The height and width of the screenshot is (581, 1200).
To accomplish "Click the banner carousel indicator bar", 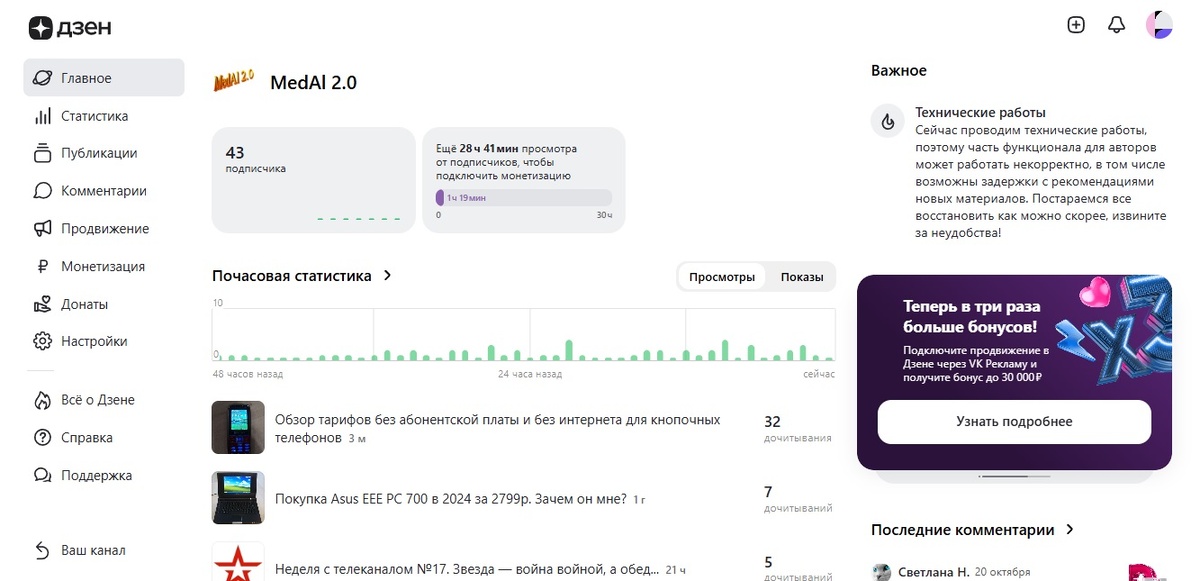I will pyautogui.click(x=1014, y=476).
